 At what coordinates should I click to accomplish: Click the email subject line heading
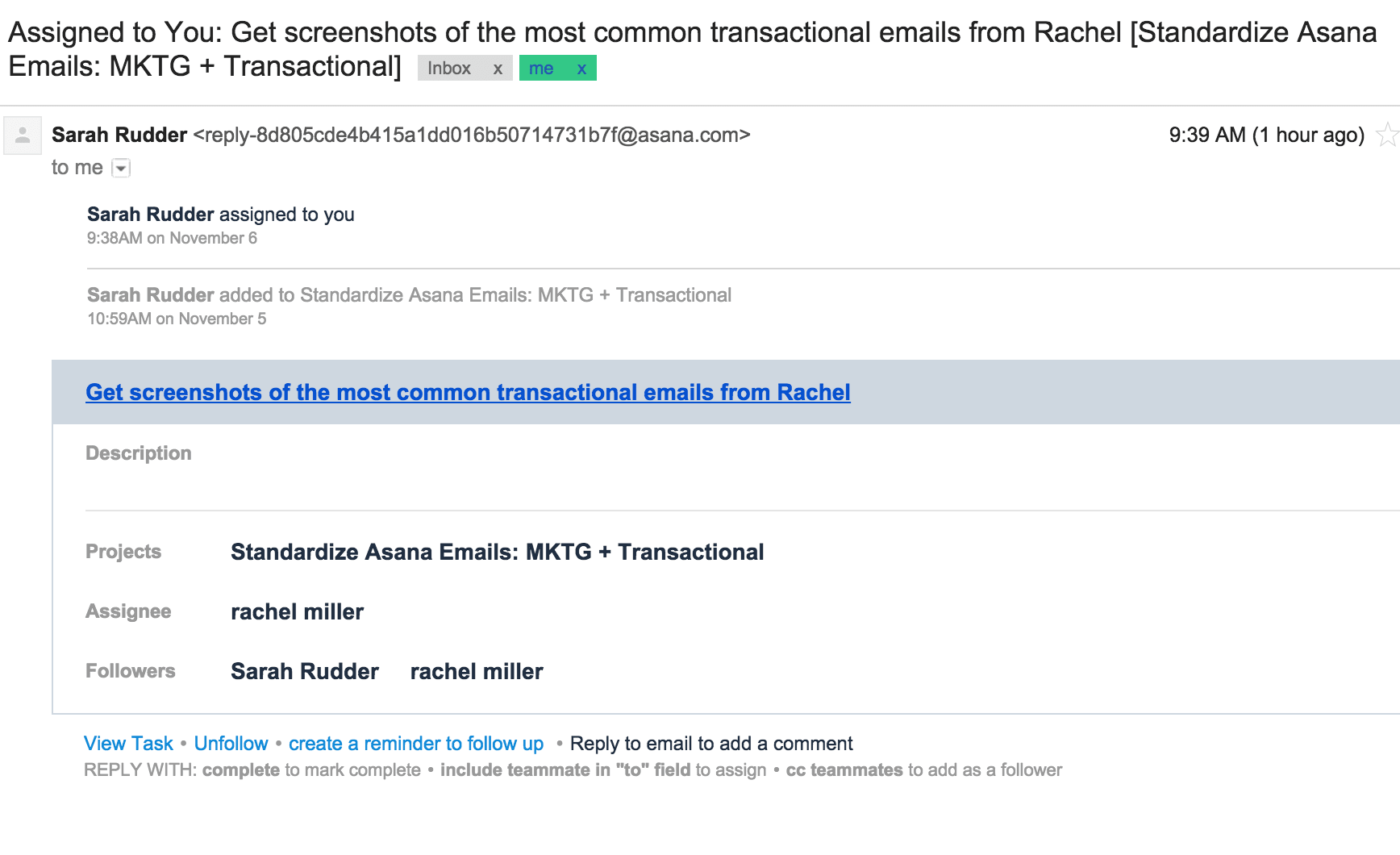(692, 49)
